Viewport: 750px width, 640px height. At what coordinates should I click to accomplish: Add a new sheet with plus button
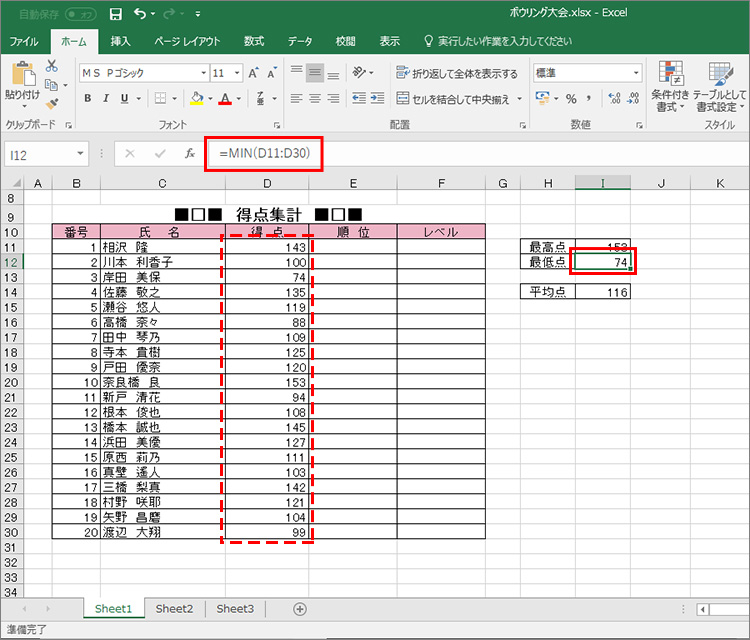[300, 608]
